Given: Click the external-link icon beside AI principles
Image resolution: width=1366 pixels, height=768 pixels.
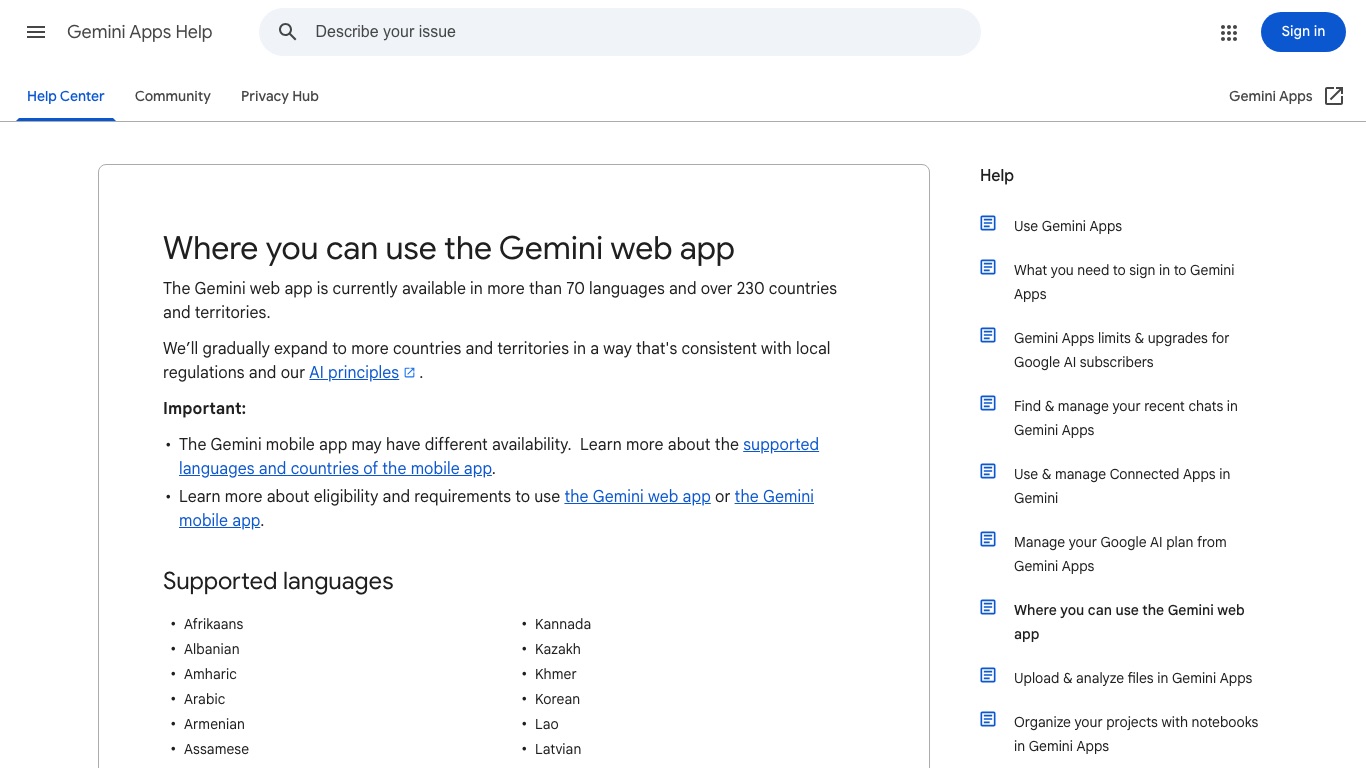Looking at the screenshot, I should coord(409,373).
